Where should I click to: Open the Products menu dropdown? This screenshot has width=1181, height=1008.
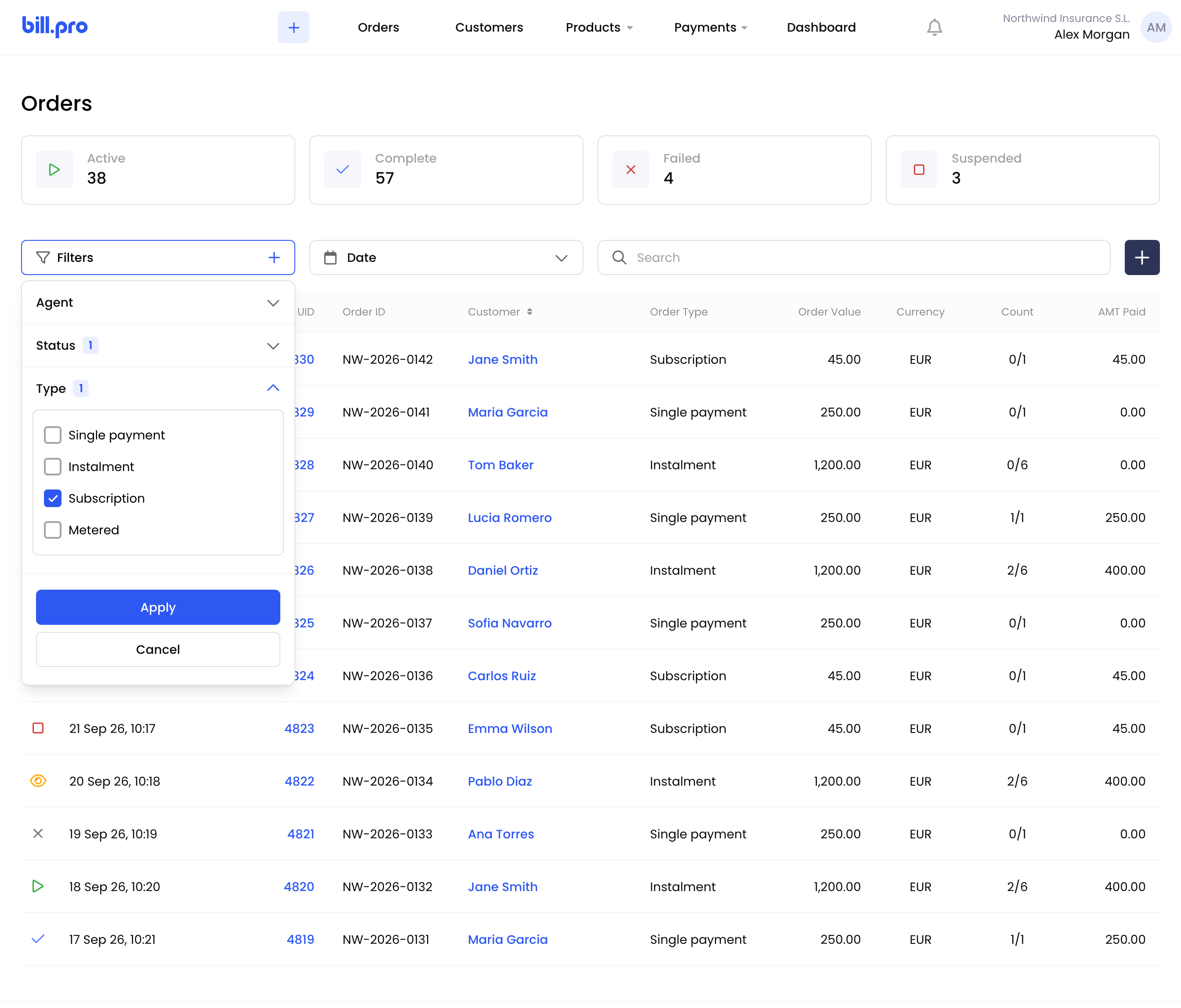pyautogui.click(x=599, y=27)
